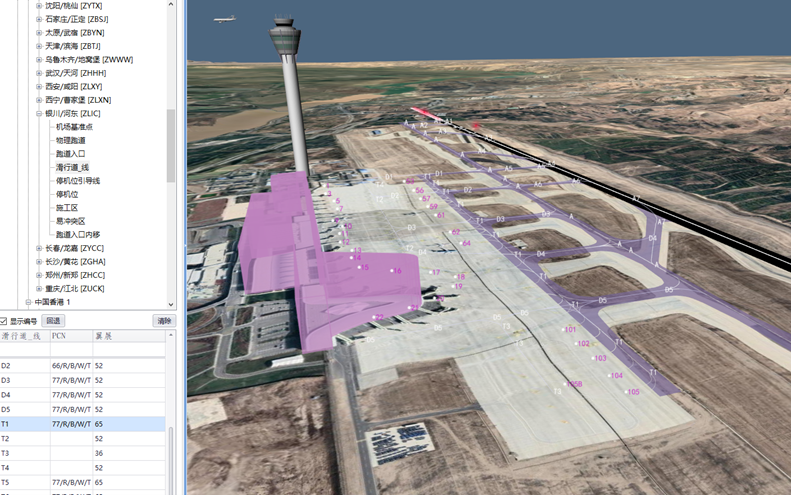Select 机场基准点 in the tree
Viewport: 791px width, 495px height.
pyautogui.click(x=74, y=127)
